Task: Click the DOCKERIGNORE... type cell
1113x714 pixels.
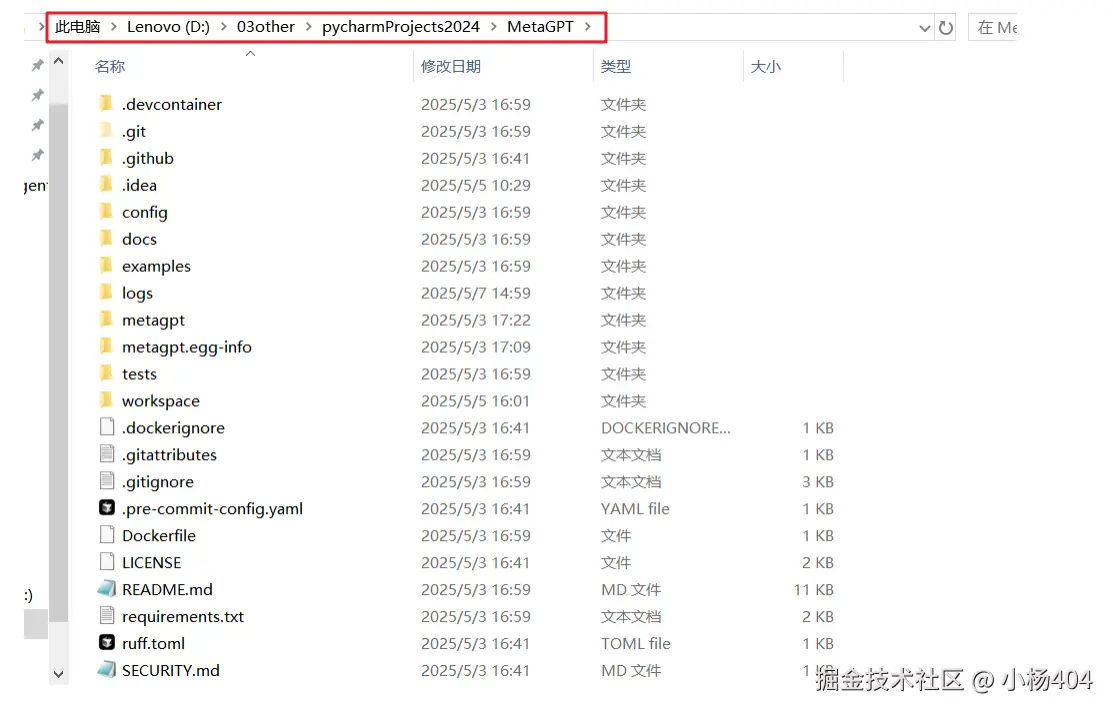Action: [665, 428]
